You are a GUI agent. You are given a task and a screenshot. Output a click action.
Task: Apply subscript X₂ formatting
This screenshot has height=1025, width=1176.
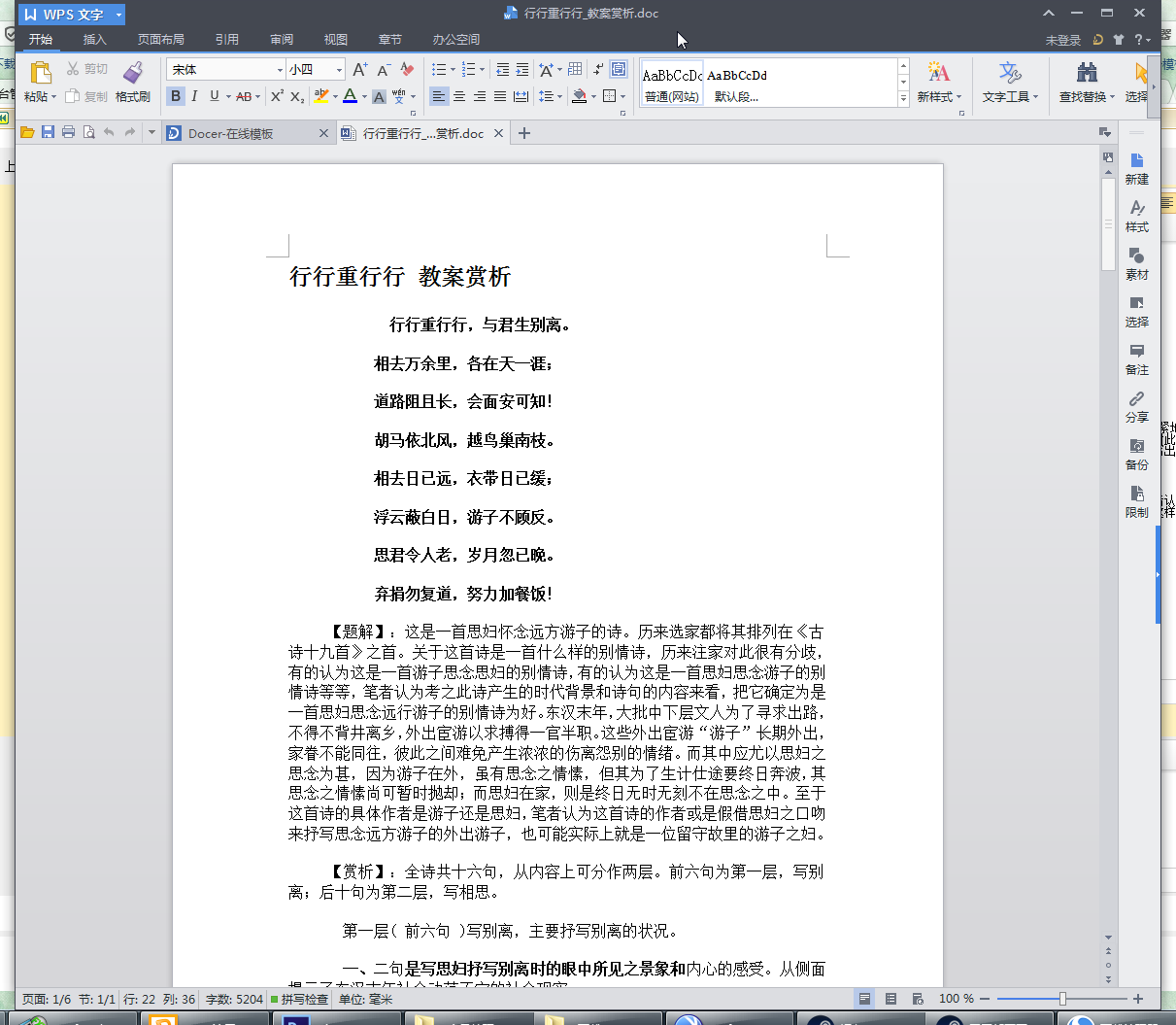pyautogui.click(x=297, y=96)
